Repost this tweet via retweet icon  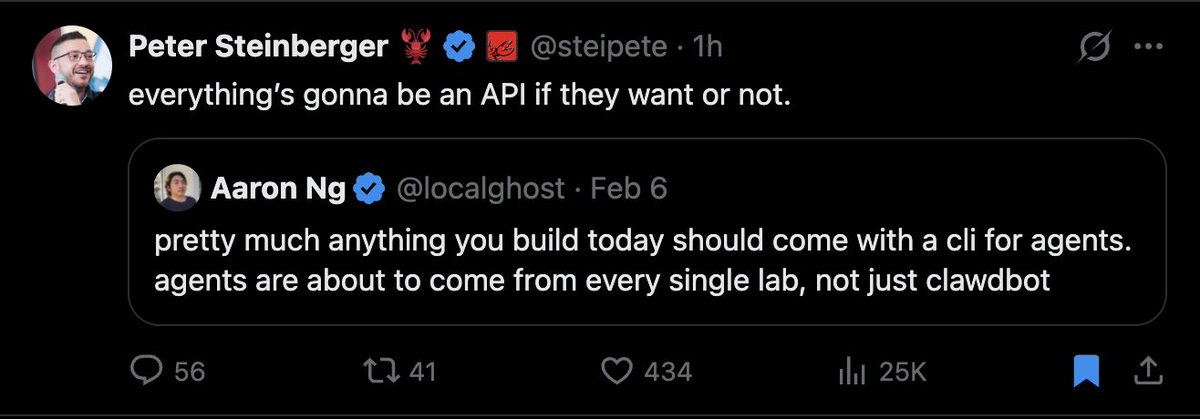pyautogui.click(x=383, y=372)
